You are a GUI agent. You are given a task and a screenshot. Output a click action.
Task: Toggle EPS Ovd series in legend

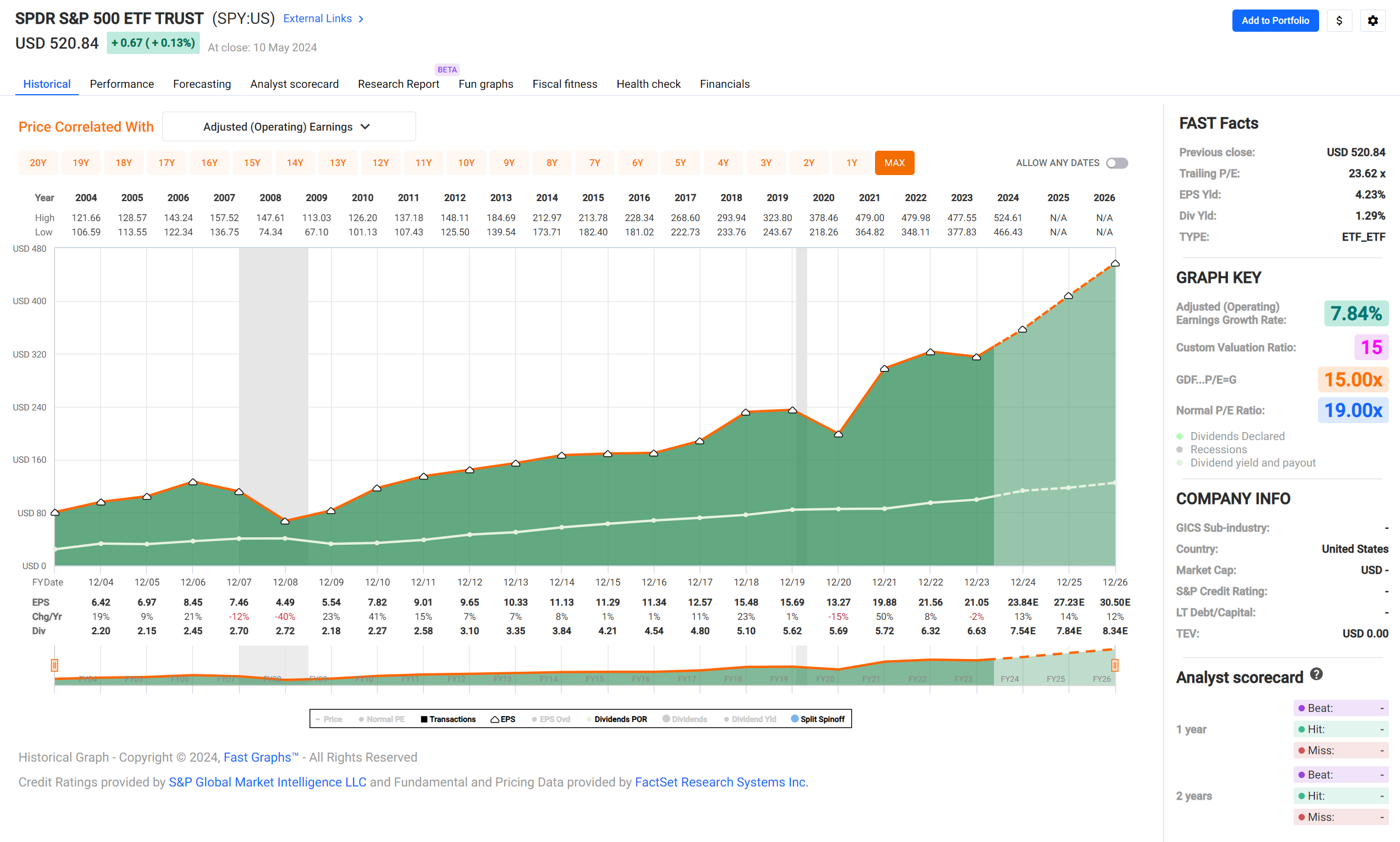point(550,719)
